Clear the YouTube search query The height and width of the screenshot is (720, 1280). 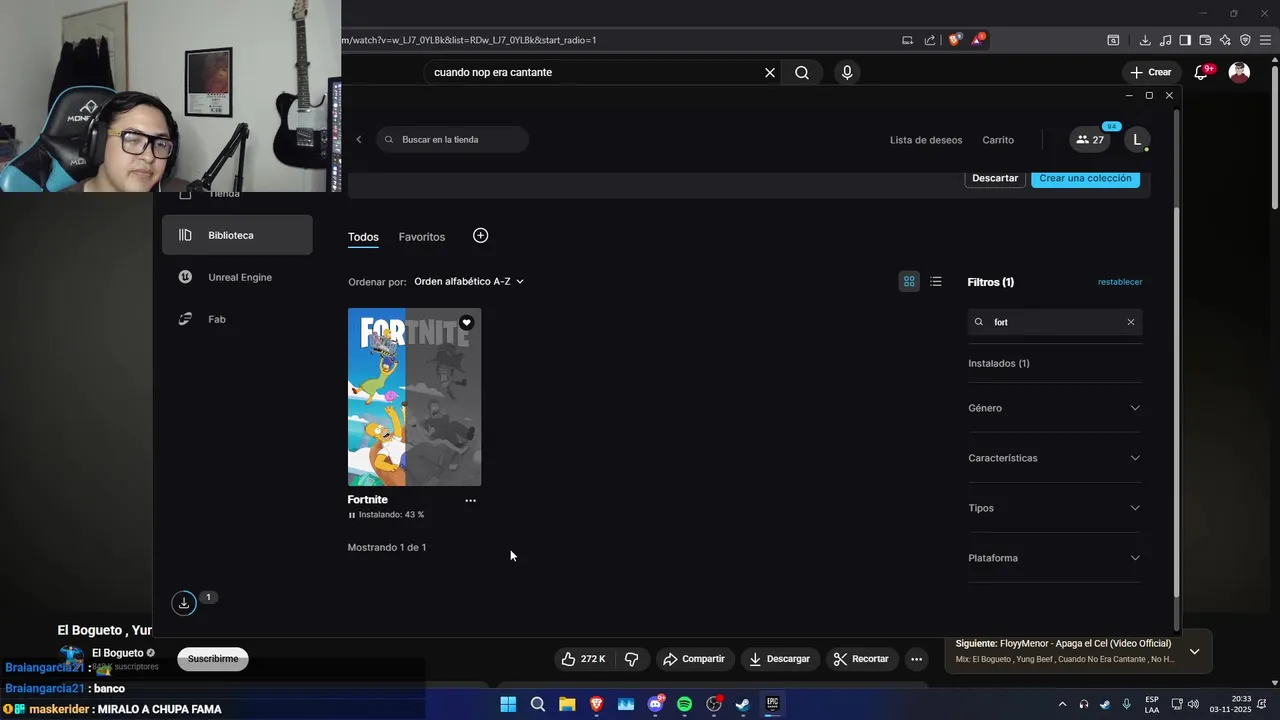770,72
